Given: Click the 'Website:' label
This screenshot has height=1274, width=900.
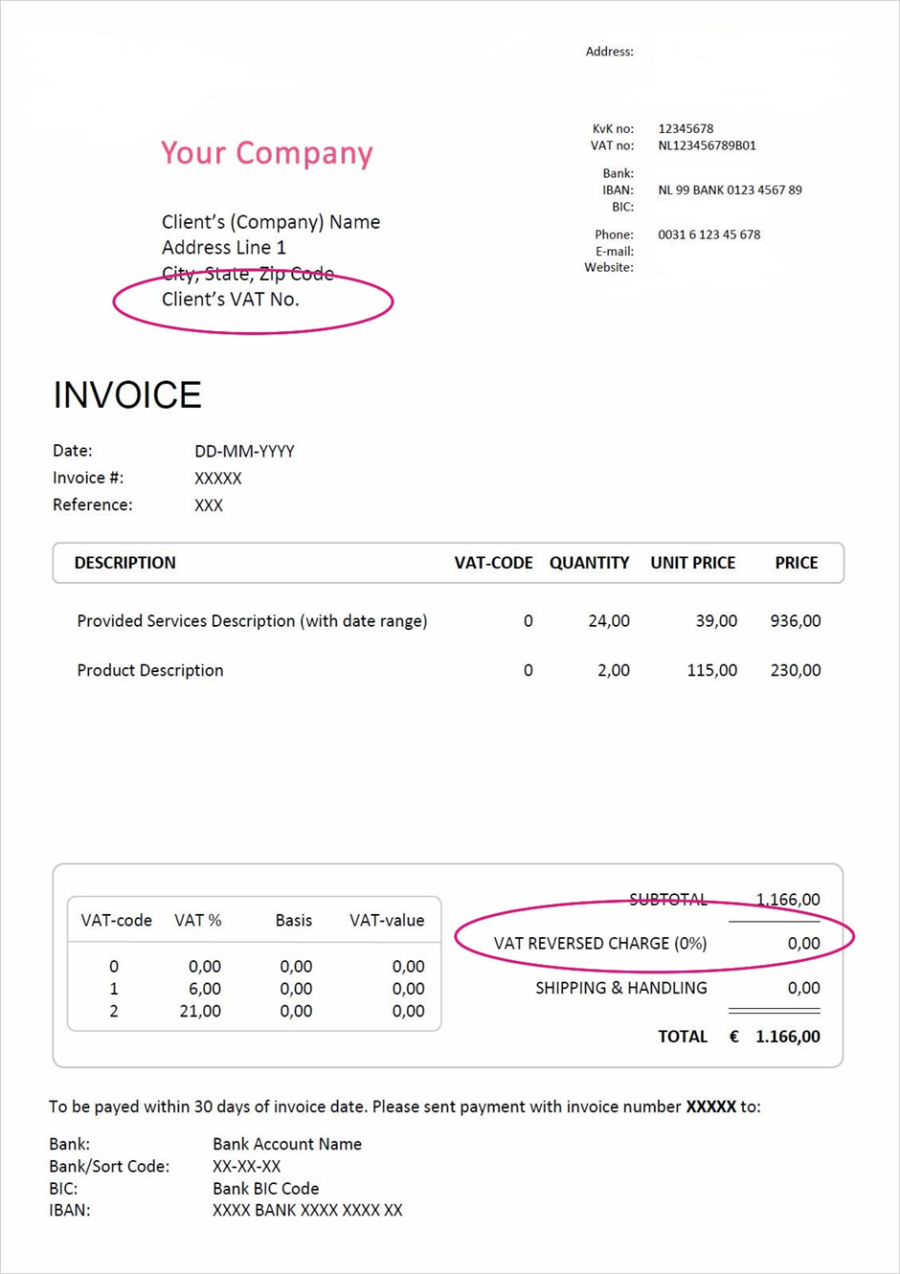Looking at the screenshot, I should pos(609,267).
